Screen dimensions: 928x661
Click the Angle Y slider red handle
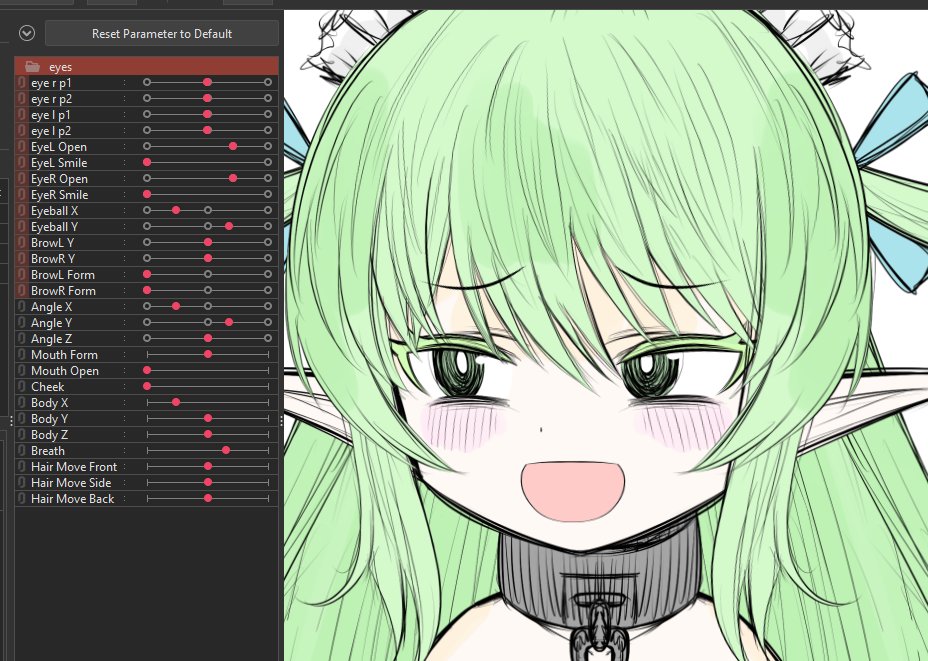tap(229, 322)
